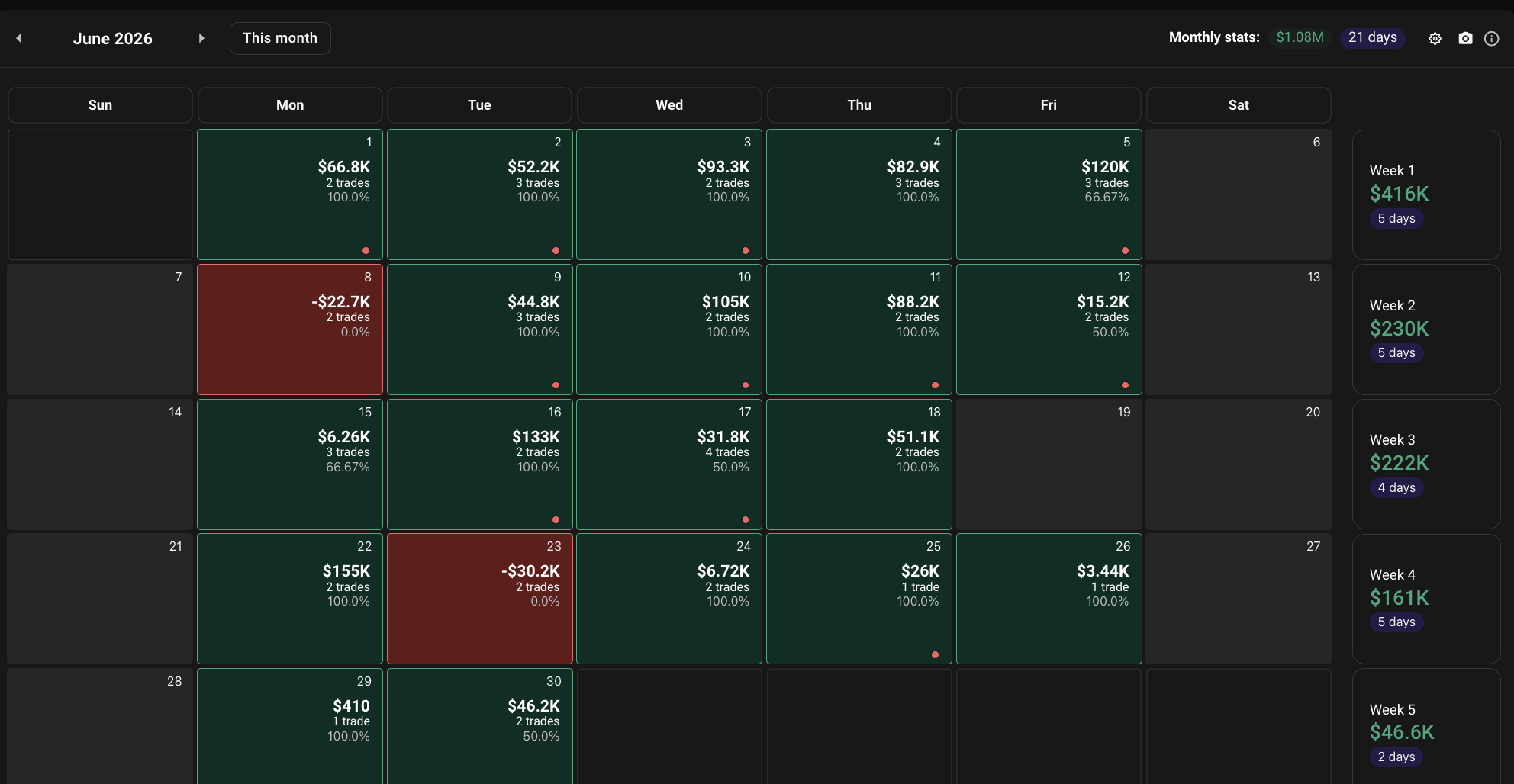
Task: Click the $1.08M monthly stats badge
Action: click(x=1300, y=37)
